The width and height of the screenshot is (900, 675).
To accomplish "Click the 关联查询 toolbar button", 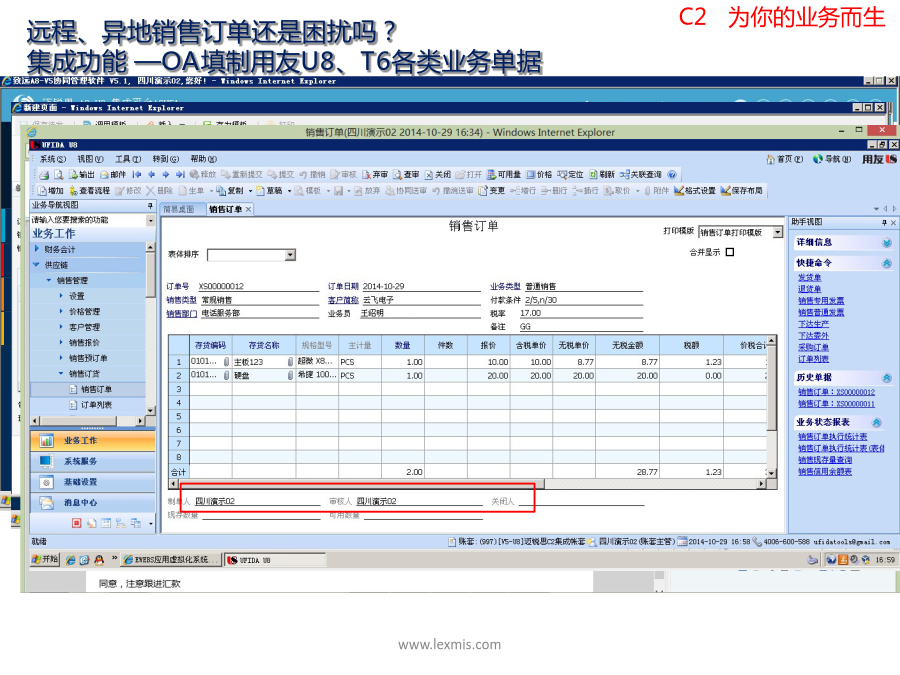I will coord(641,174).
